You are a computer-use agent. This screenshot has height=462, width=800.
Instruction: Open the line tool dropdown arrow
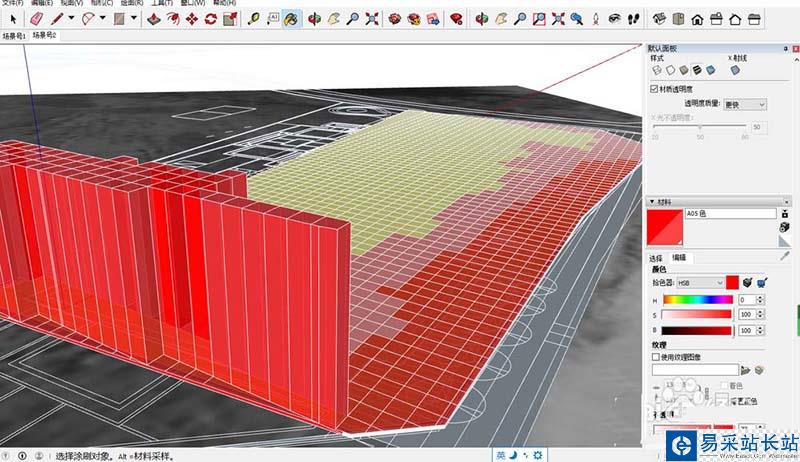click(71, 18)
